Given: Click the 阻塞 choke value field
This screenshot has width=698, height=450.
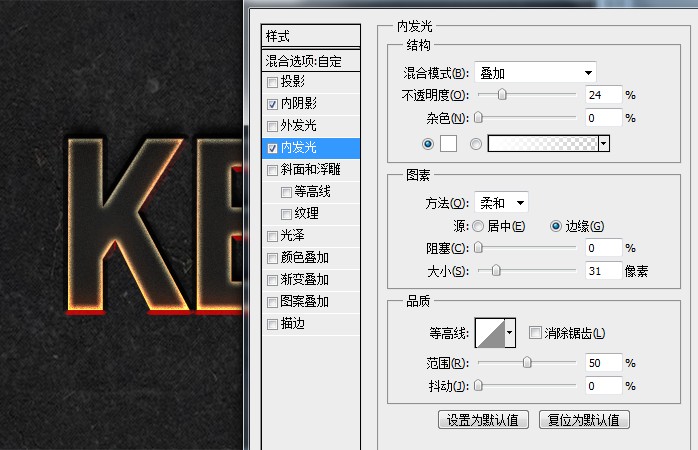Looking at the screenshot, I should click(603, 248).
